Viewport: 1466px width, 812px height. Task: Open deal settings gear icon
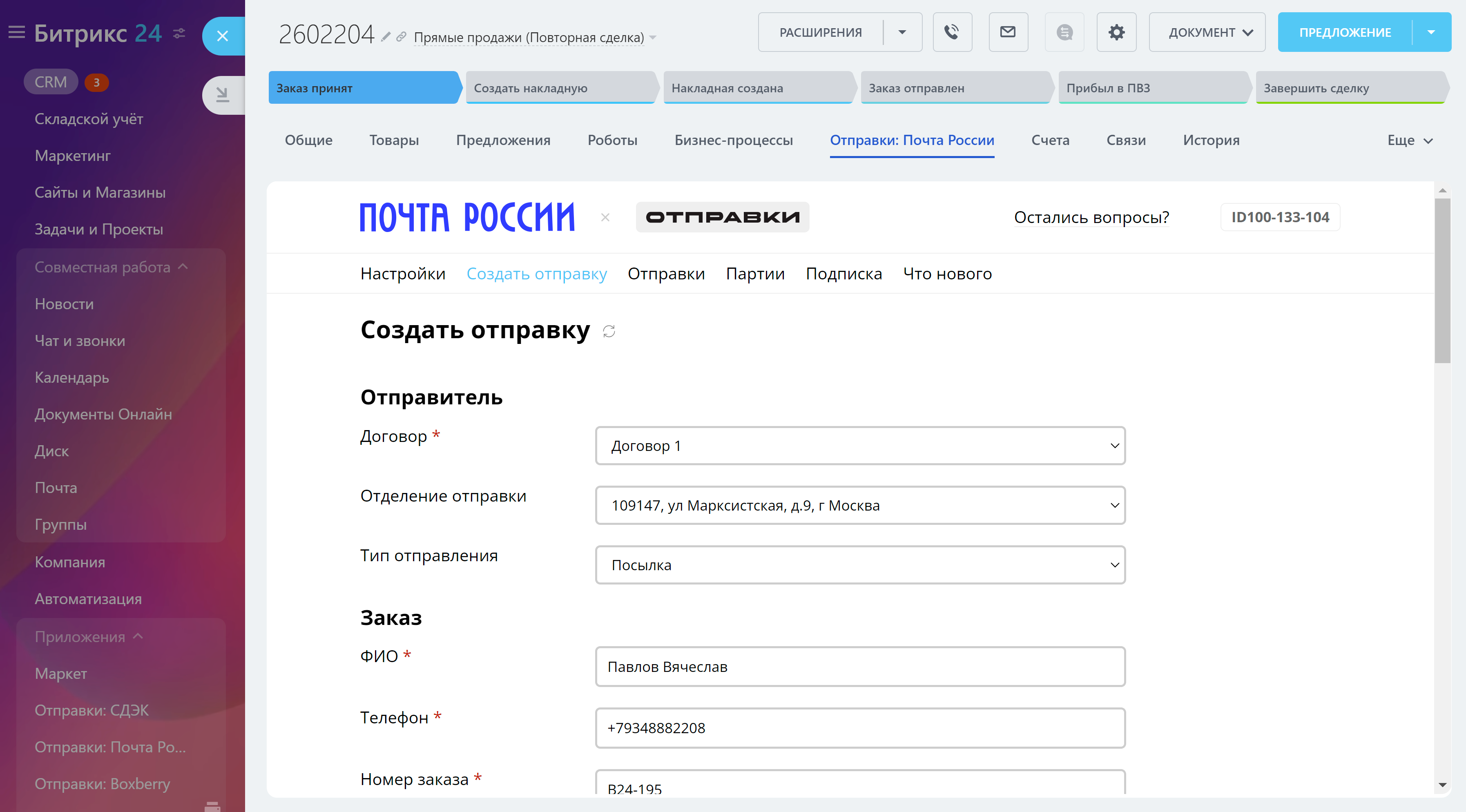click(x=1116, y=32)
